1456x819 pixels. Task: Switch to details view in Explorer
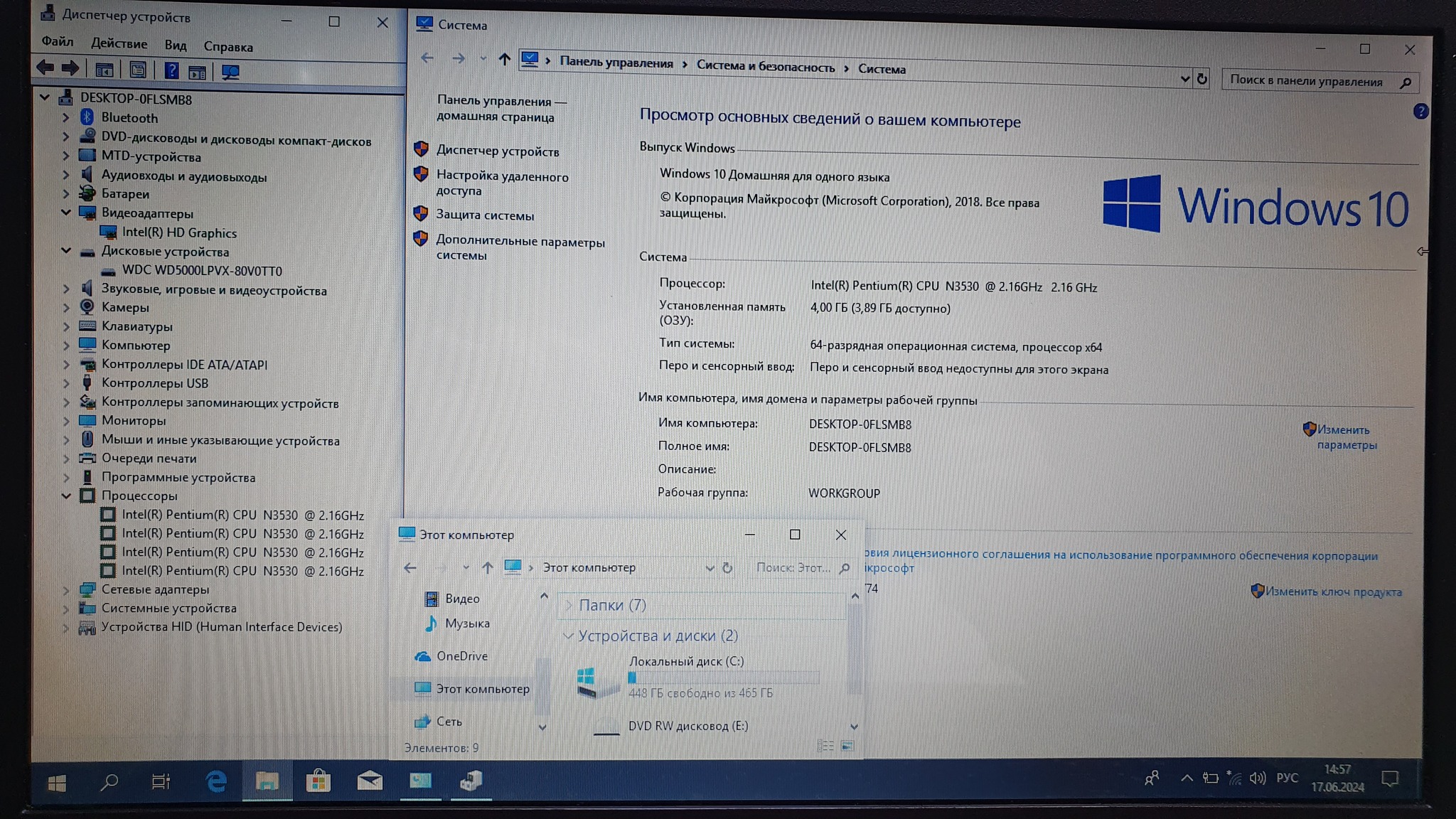pos(825,746)
